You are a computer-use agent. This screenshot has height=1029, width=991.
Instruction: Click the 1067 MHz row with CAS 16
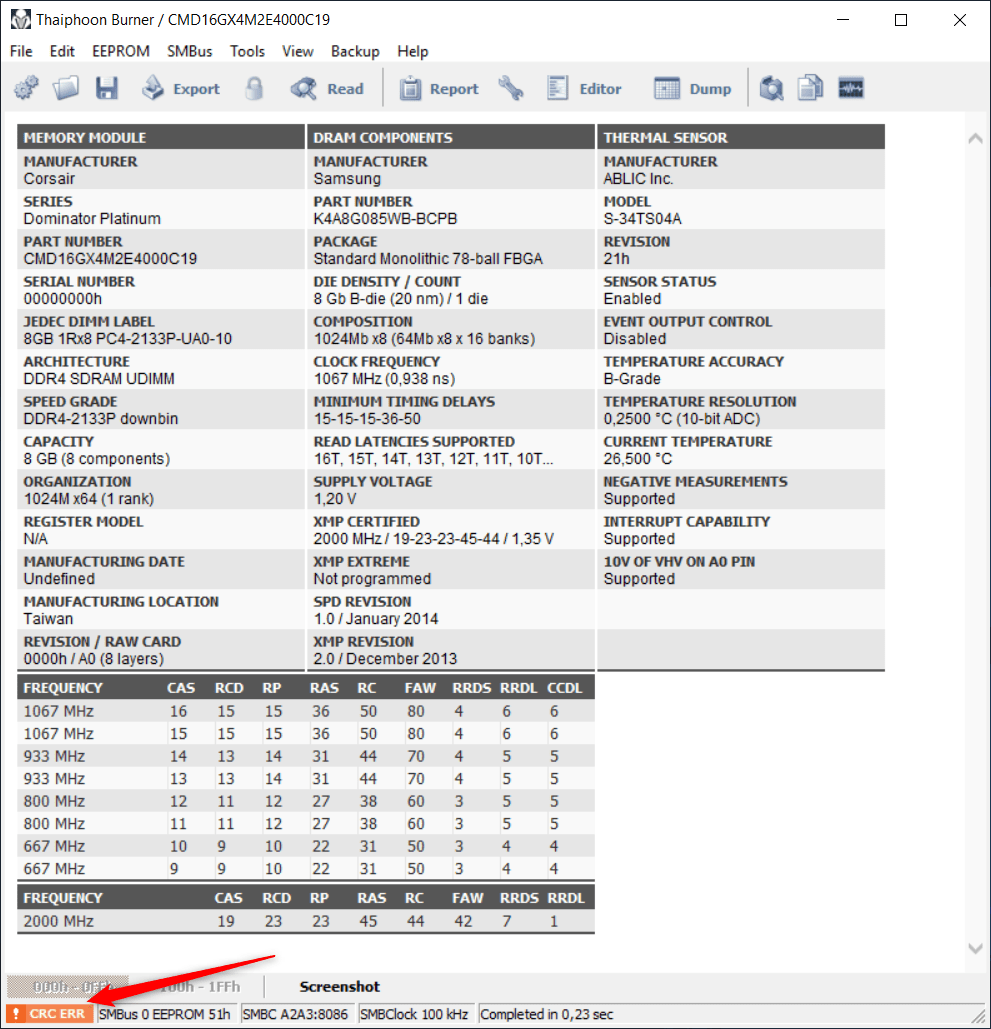pos(306,711)
